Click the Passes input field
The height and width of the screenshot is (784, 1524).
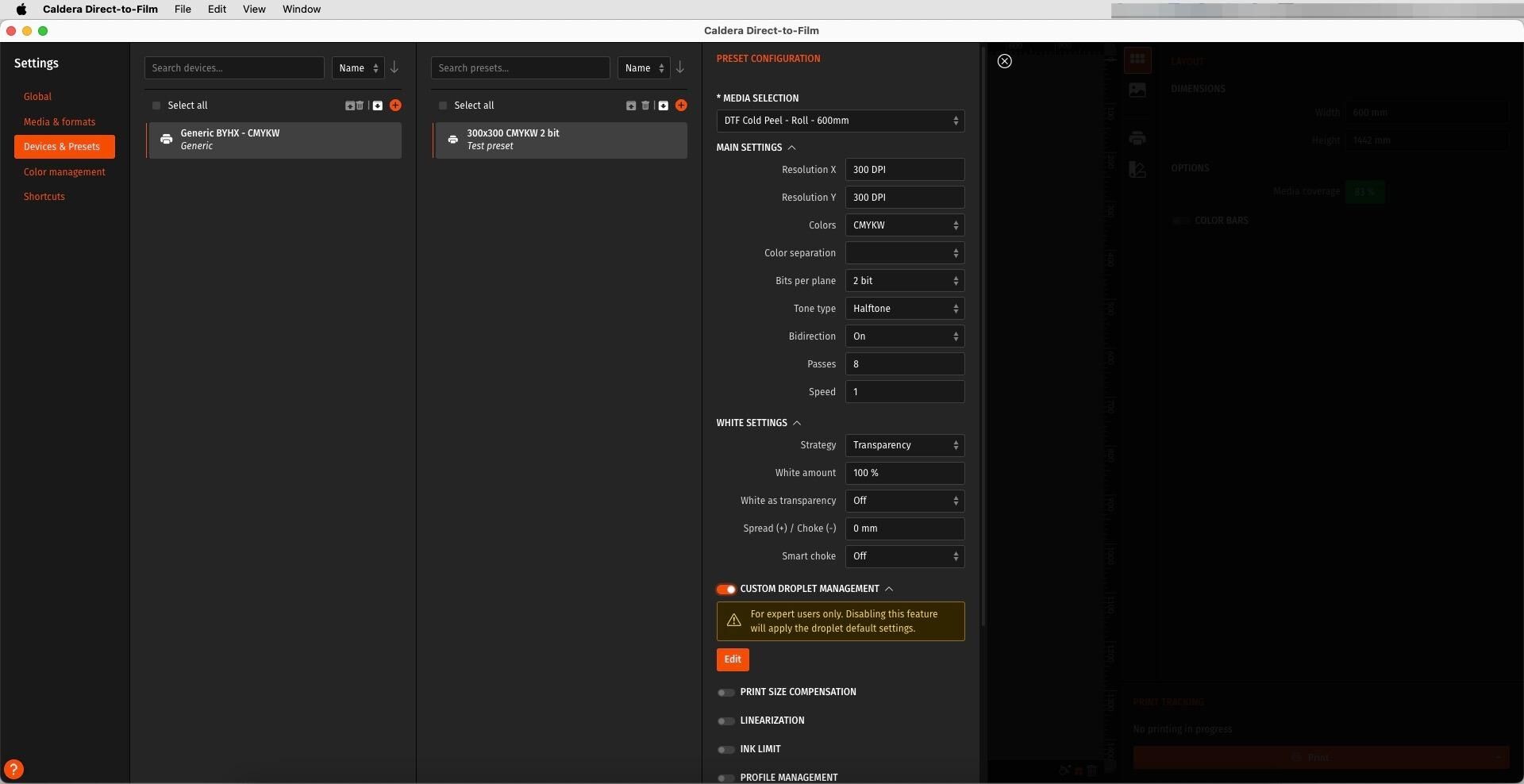904,364
